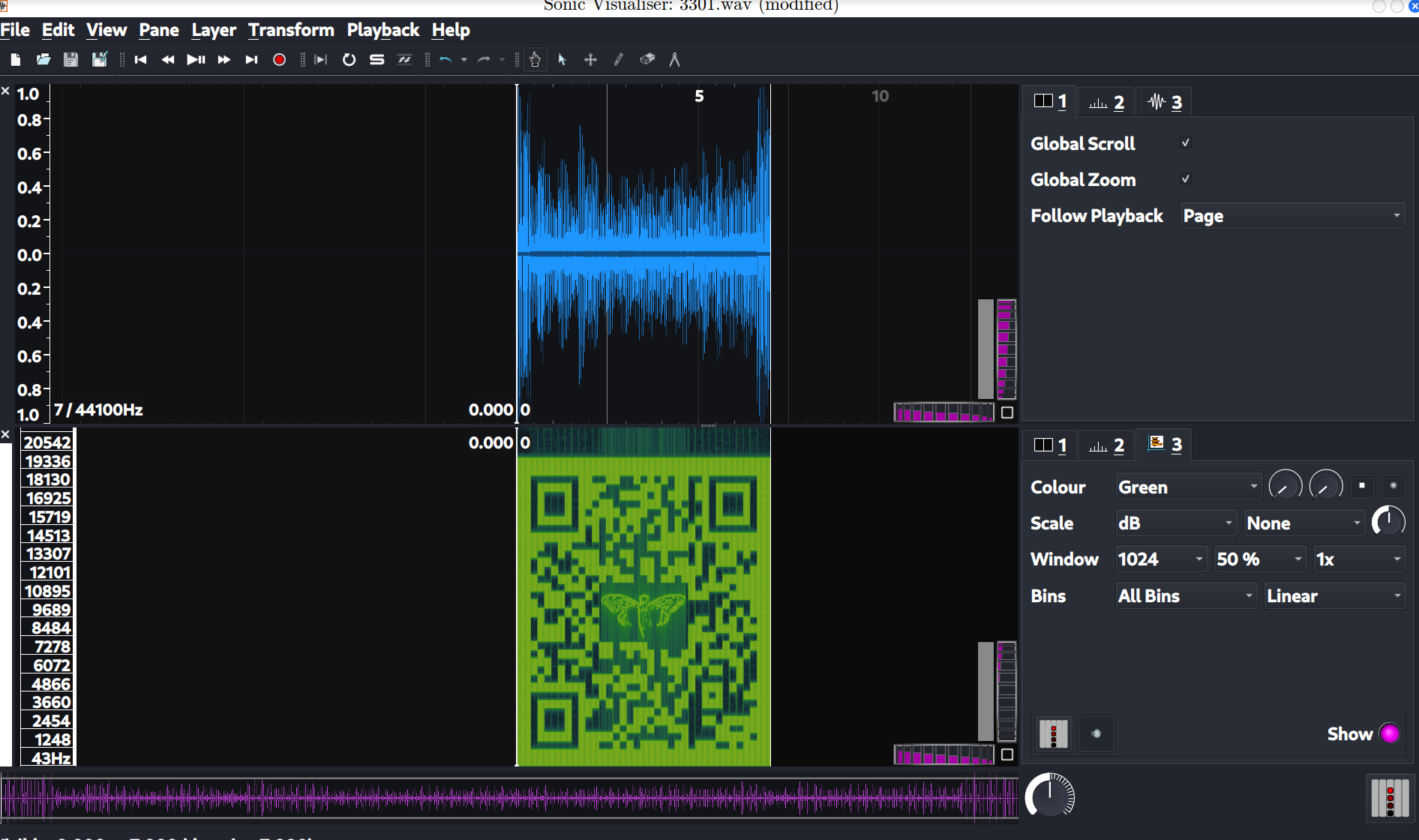Open the Layer menu
Screen dimensions: 1419x840
click(x=214, y=30)
